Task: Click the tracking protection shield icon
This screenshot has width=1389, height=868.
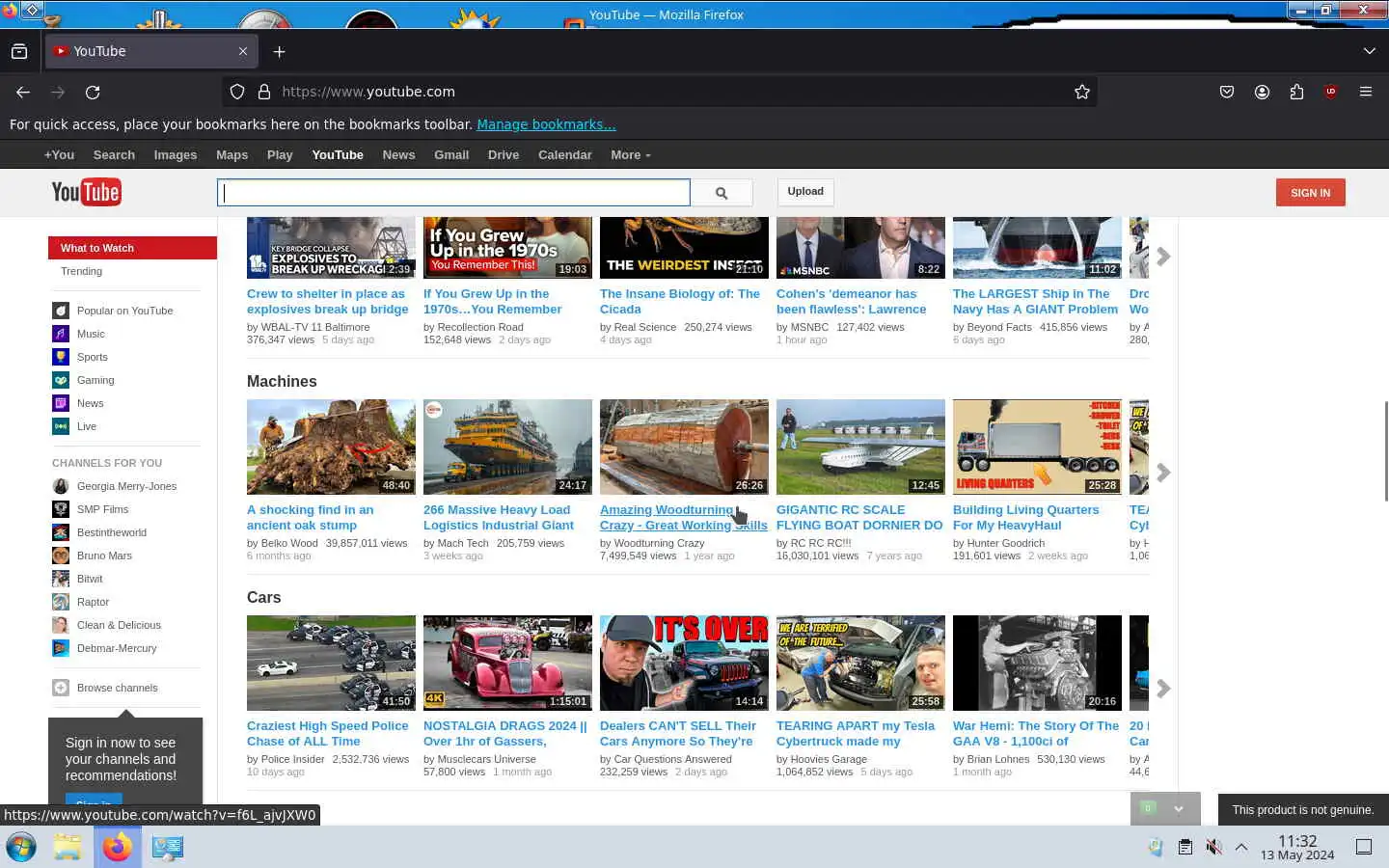Action: point(237,92)
